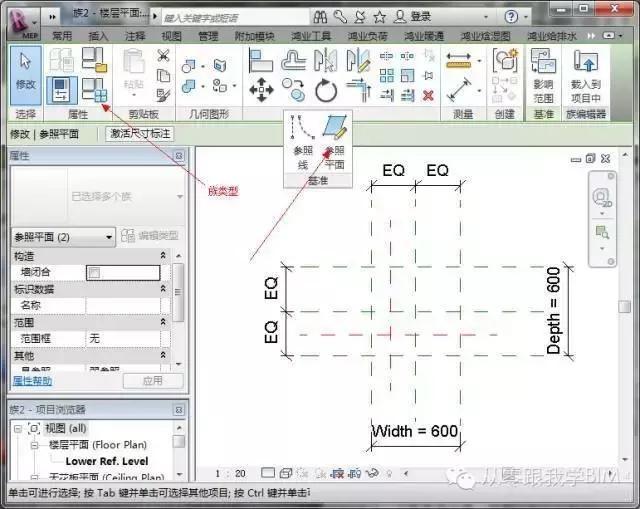Select Lower Ref. Level in project browser
Screen dimensions: 640x509
click(x=105, y=460)
